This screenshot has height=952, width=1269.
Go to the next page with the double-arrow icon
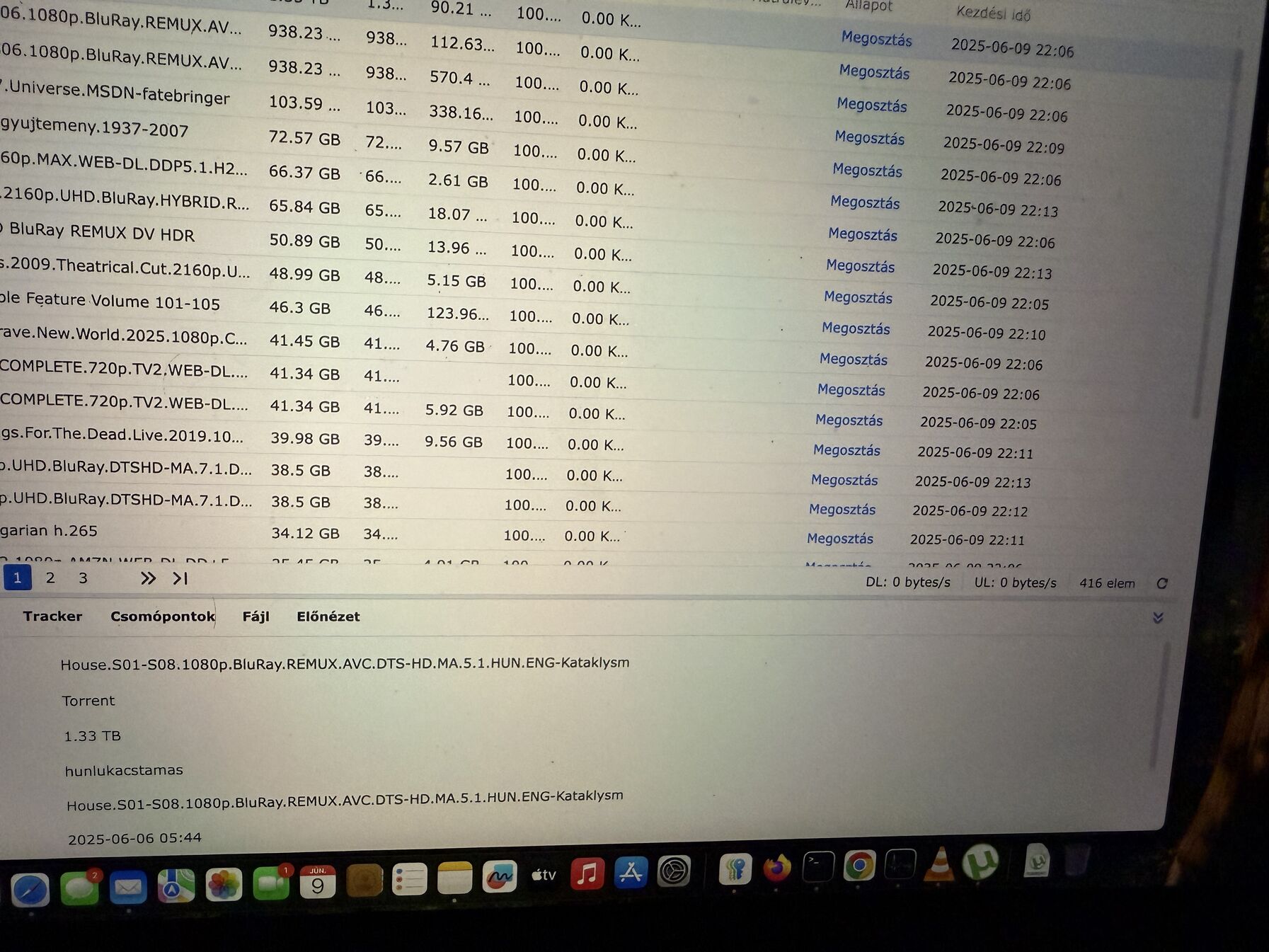pos(147,578)
